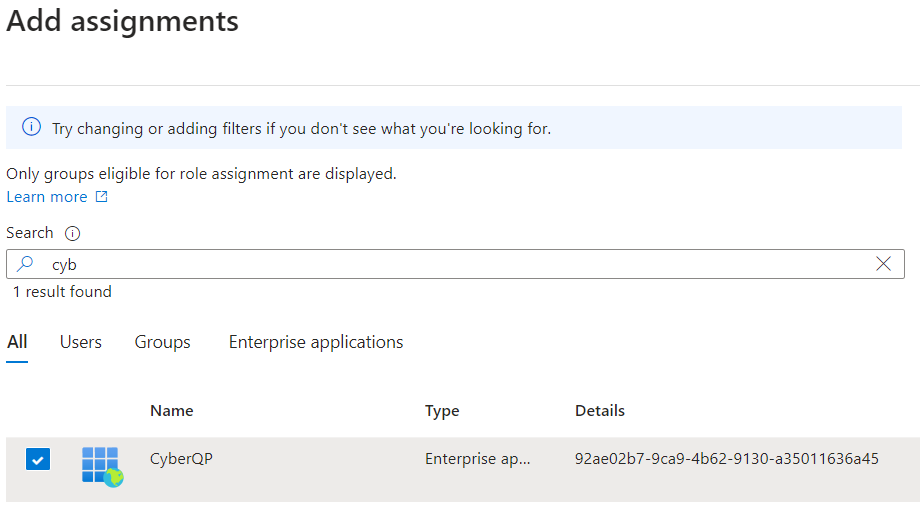The image size is (920, 505).
Task: Click the magnifier icon in search box
Action: (25, 264)
